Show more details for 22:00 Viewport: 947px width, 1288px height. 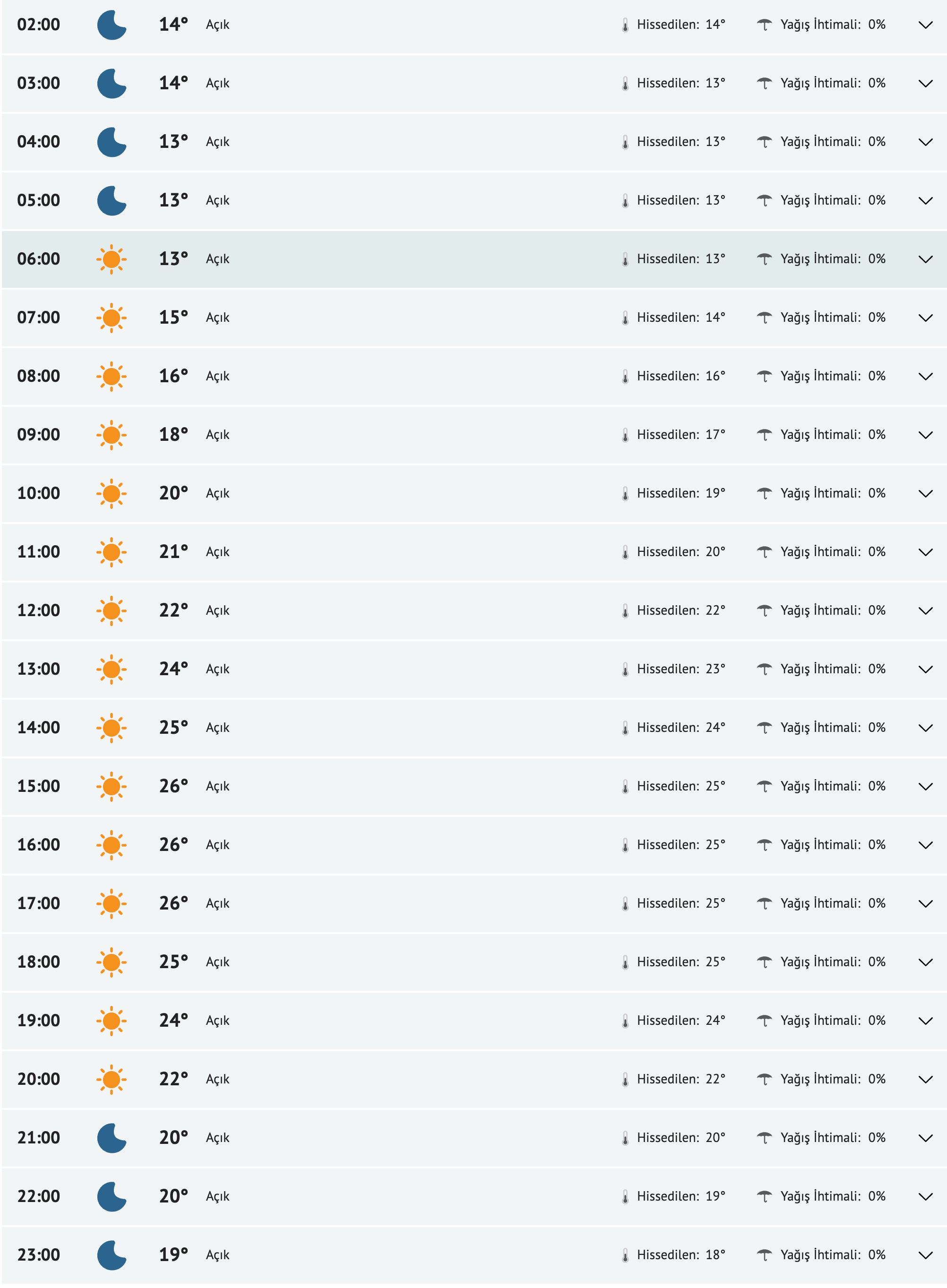coord(925,1197)
